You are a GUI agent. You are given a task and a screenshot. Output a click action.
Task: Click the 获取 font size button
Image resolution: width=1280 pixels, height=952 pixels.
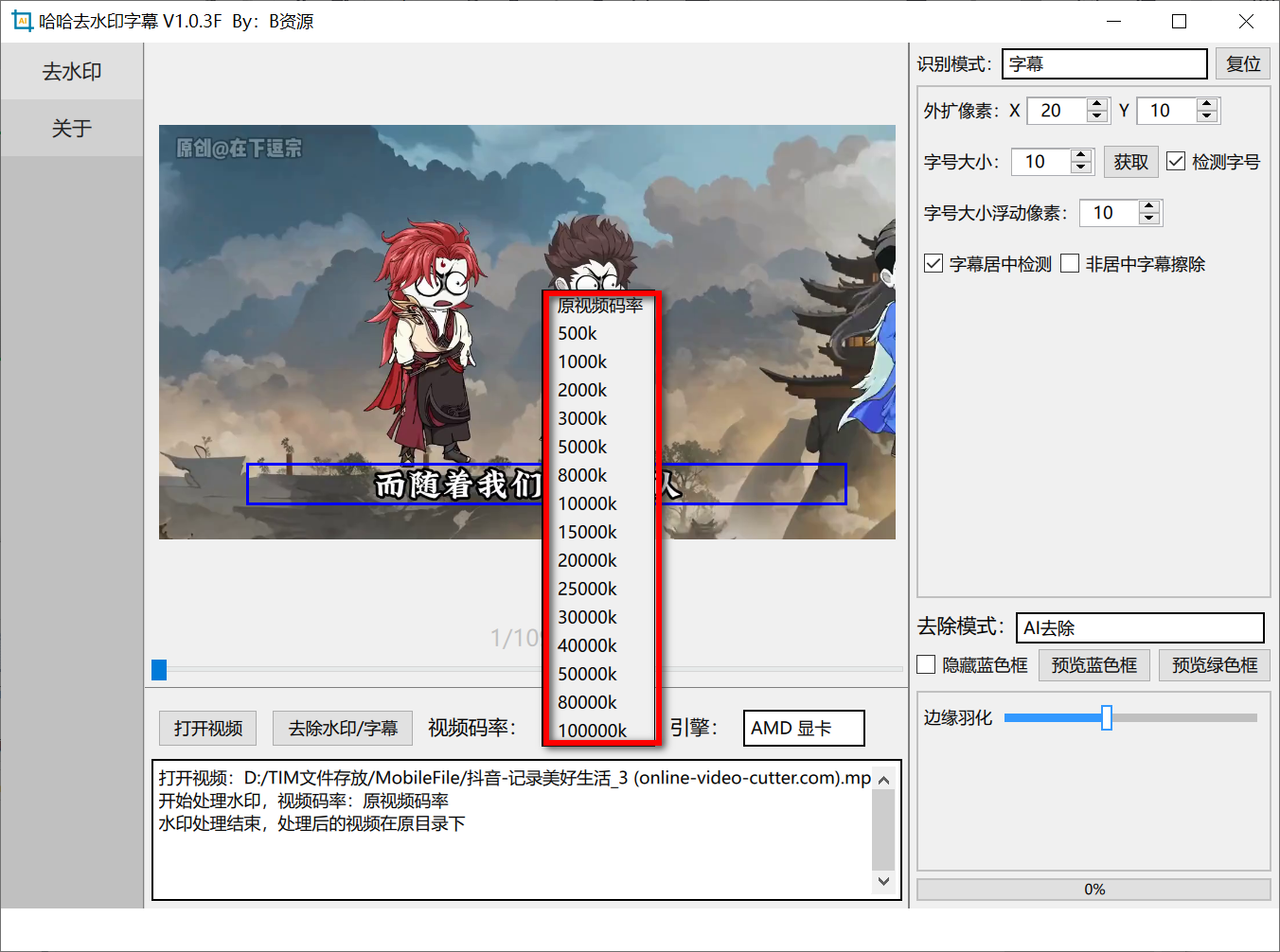(x=1131, y=162)
